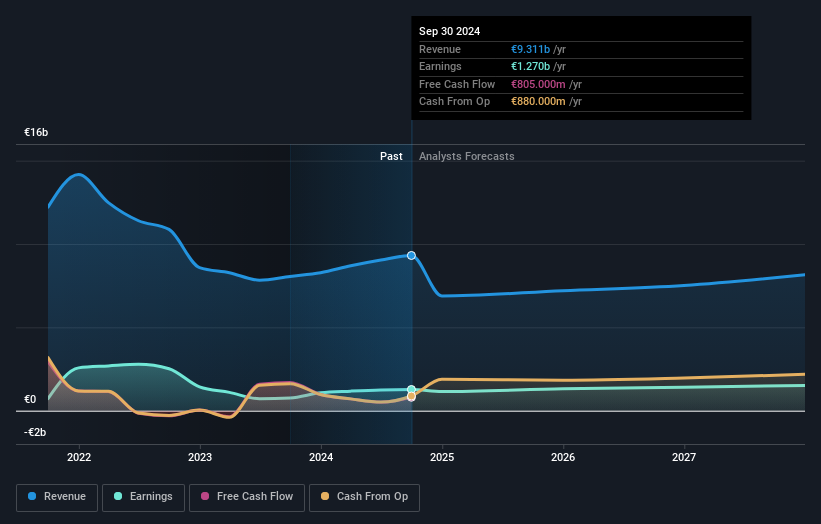This screenshot has width=821, height=524.
Task: Click the 2023 x-axis label
Action: [200, 458]
